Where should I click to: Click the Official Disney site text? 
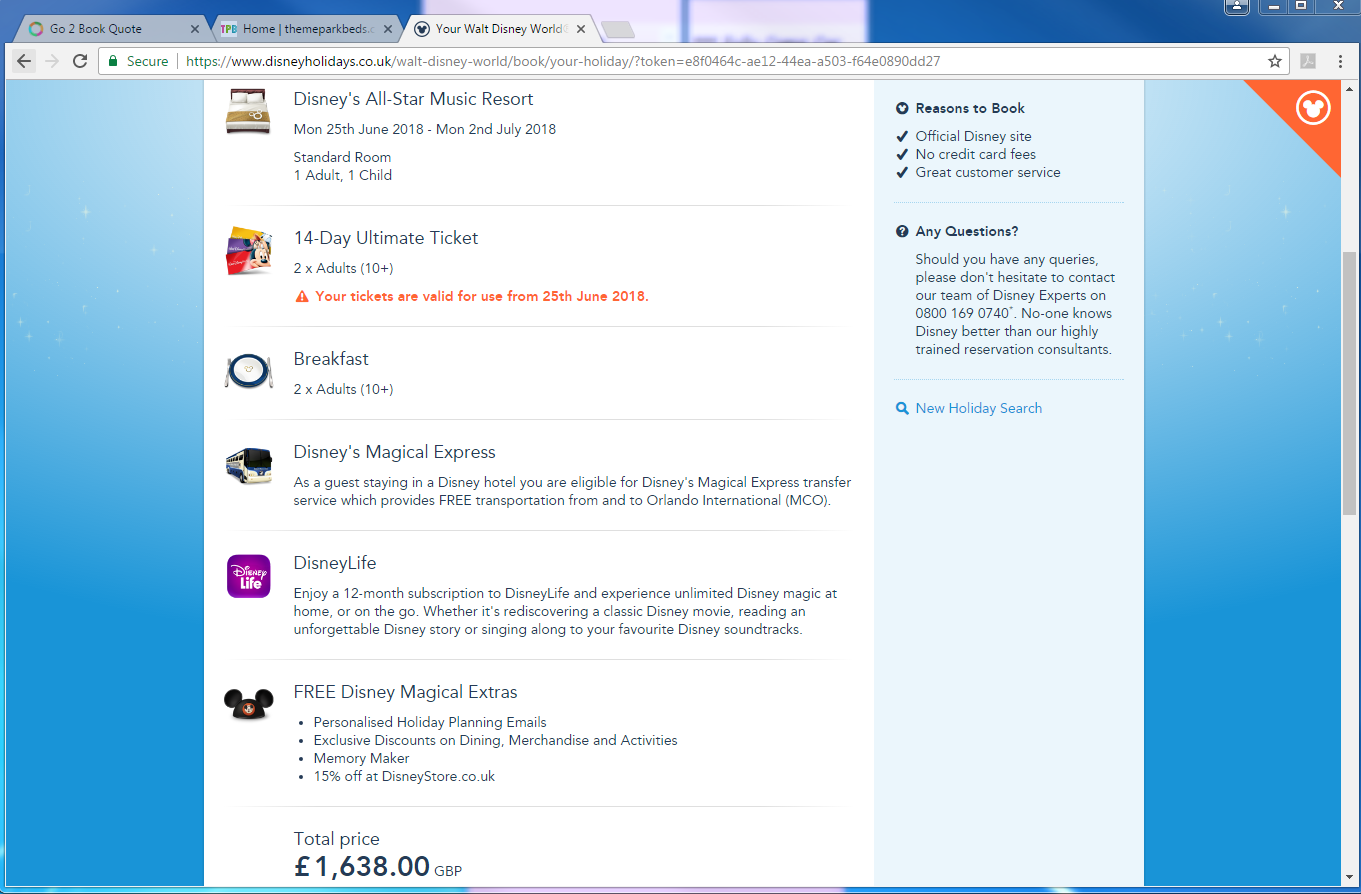pyautogui.click(x=973, y=136)
